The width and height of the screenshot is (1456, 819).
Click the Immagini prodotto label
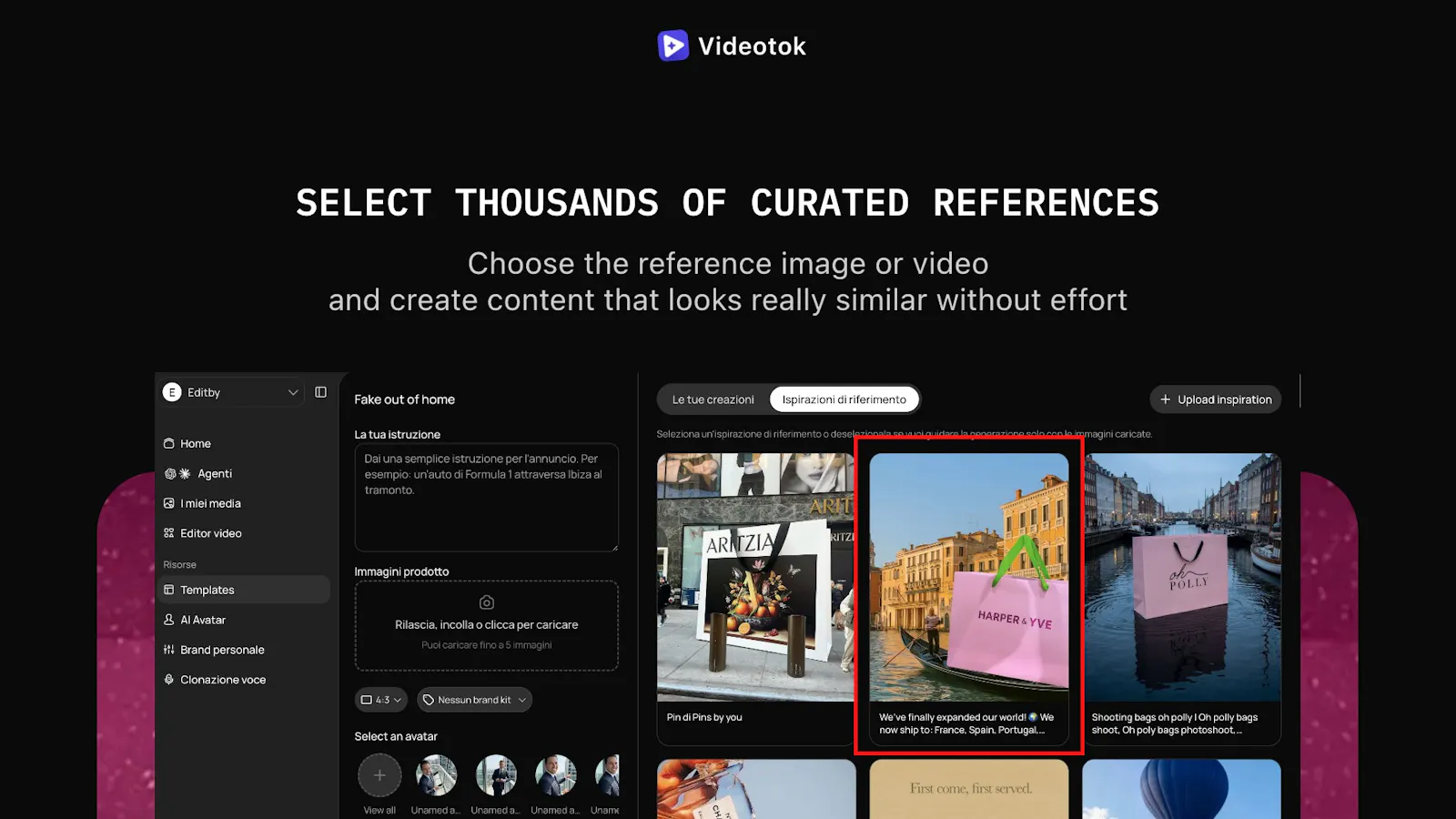(401, 571)
